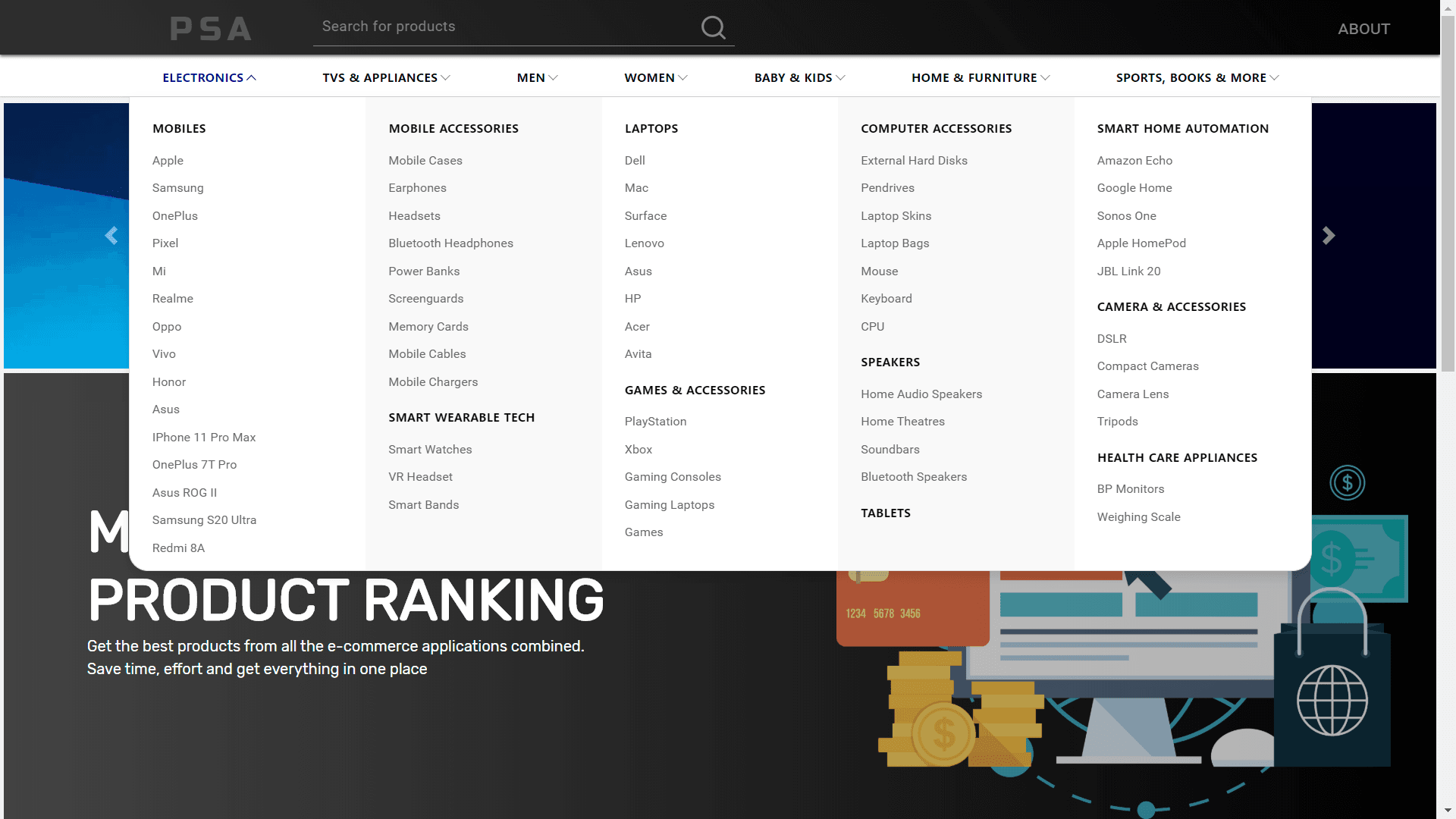This screenshot has height=819, width=1456.
Task: Select Amazon Echo link
Action: tap(1134, 161)
